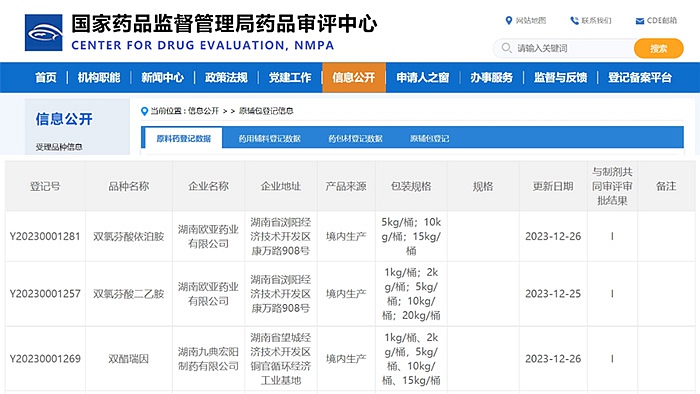This screenshot has height=394, width=700.
Task: Click 信息公开 in breadcrumb path
Action: tap(203, 111)
